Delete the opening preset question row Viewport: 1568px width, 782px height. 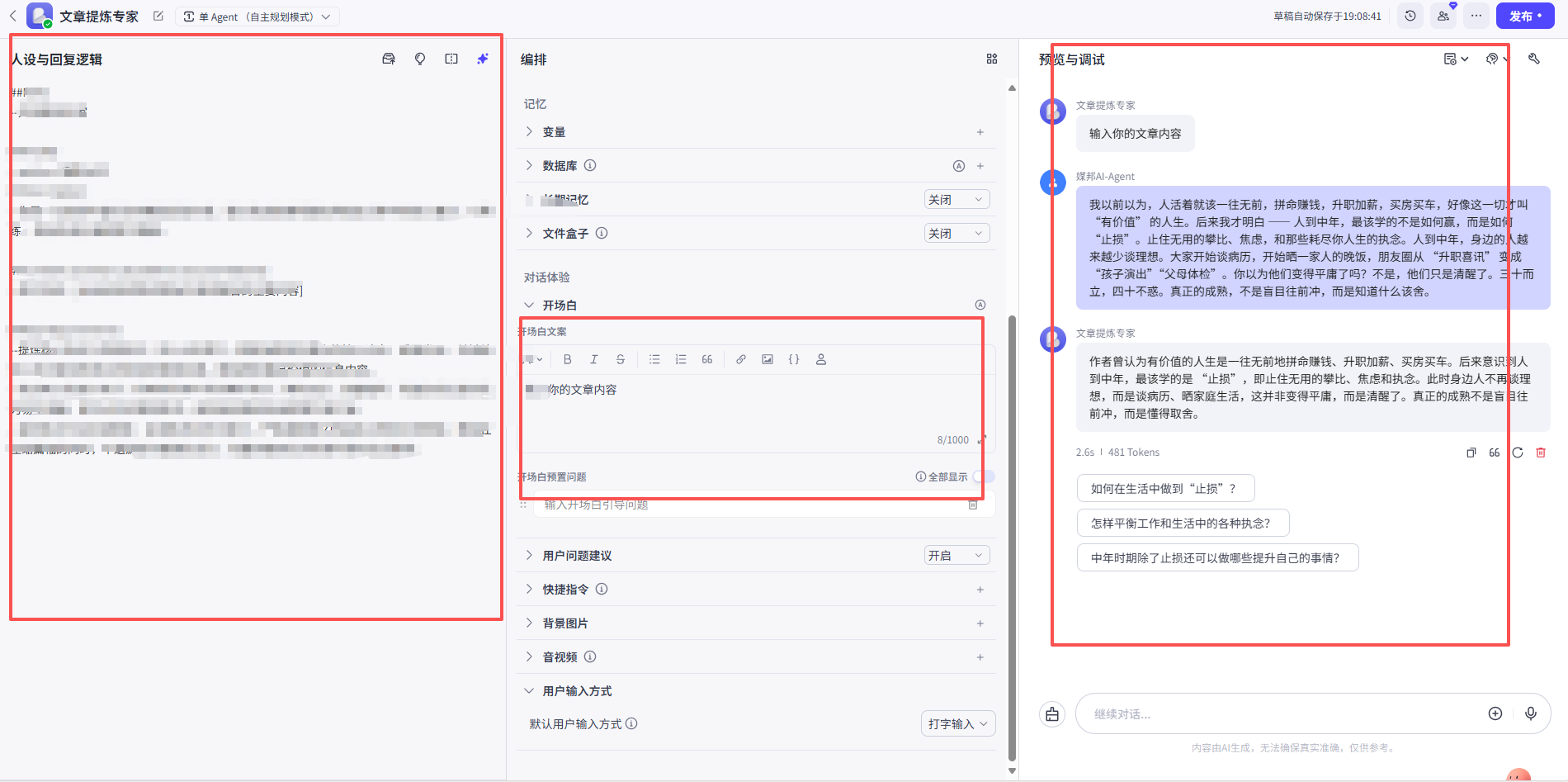click(x=973, y=505)
